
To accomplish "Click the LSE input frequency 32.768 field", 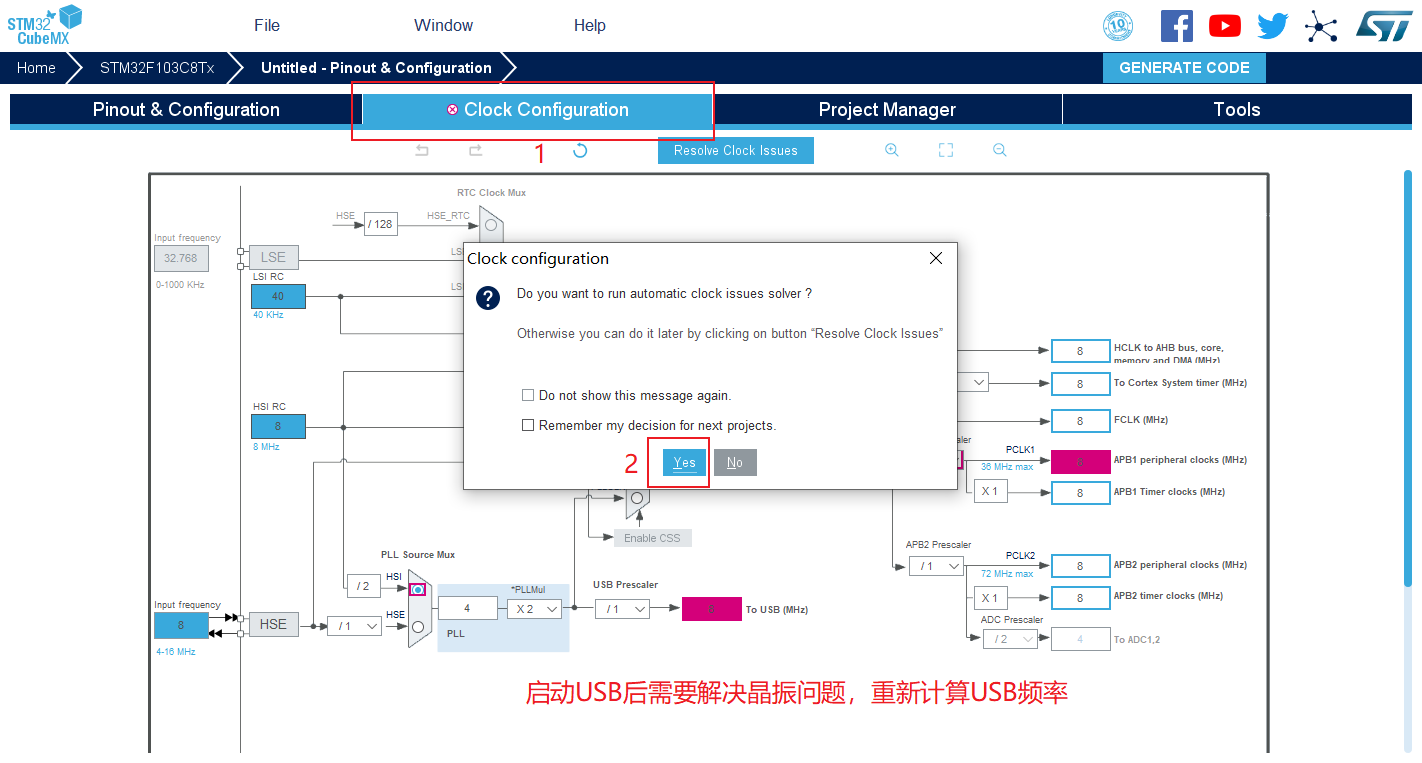I will pyautogui.click(x=181, y=258).
